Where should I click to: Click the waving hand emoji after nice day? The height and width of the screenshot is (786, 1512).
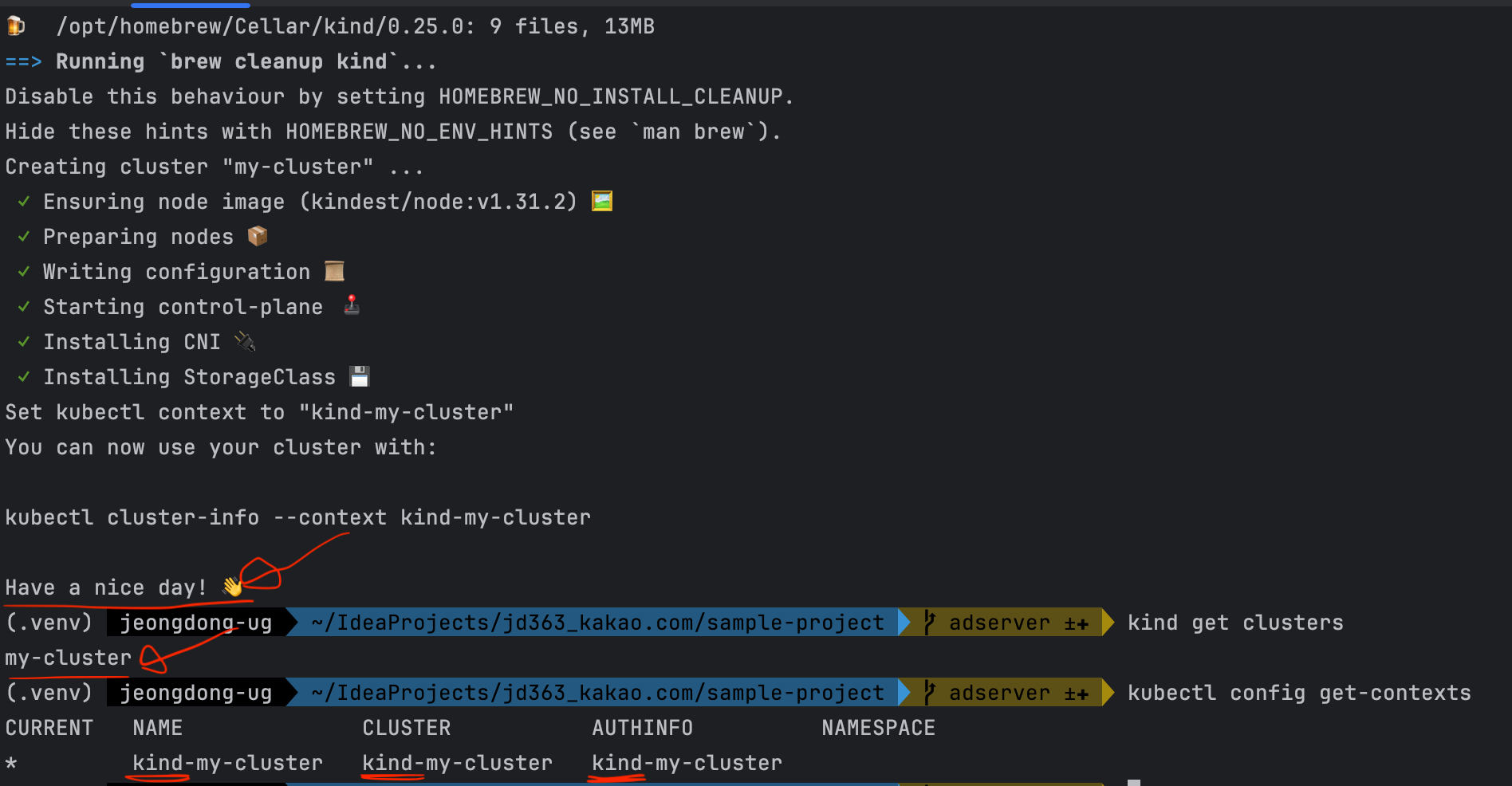pos(232,587)
